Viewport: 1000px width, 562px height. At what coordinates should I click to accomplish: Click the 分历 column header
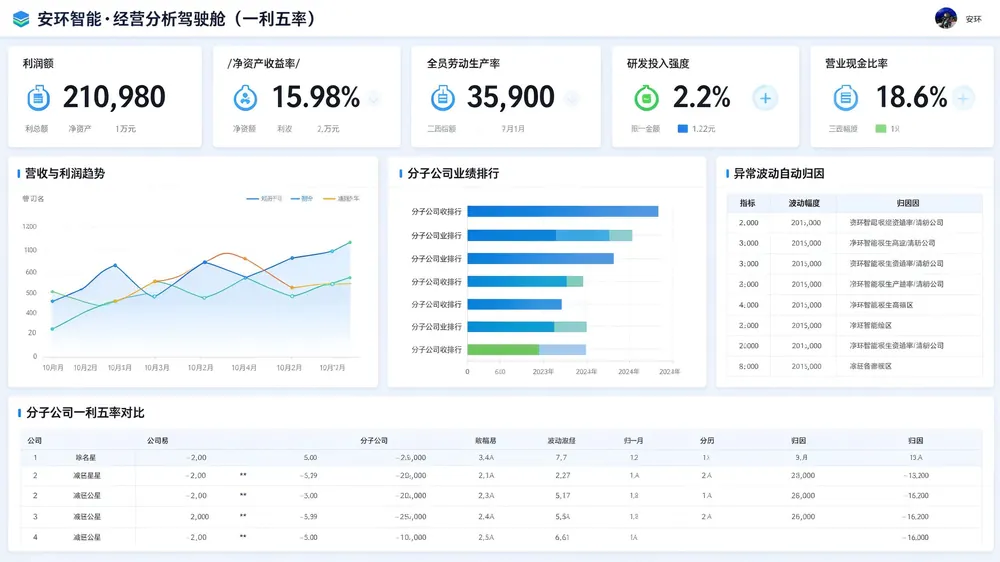(707, 441)
